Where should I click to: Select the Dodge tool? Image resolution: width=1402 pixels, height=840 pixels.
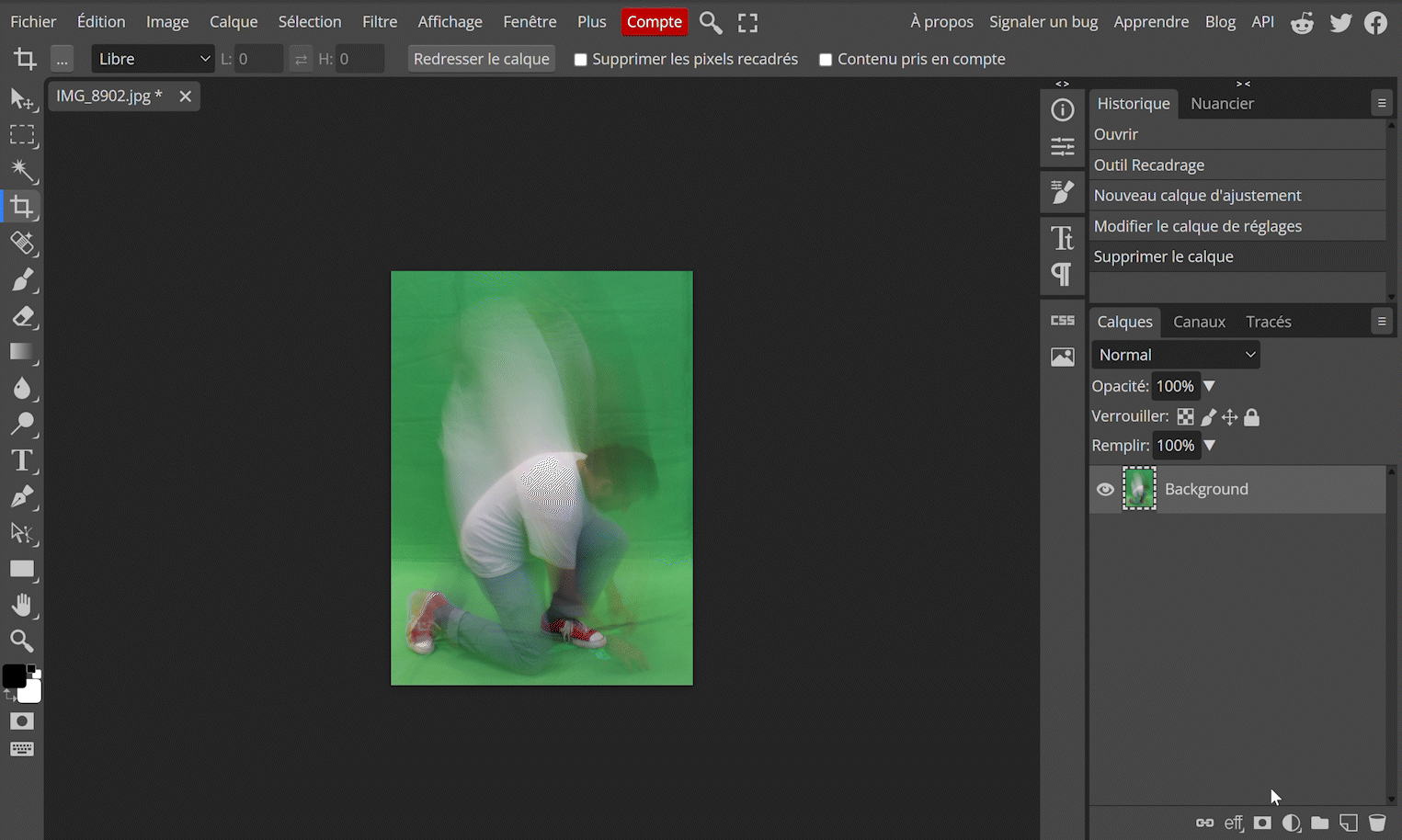[x=22, y=424]
